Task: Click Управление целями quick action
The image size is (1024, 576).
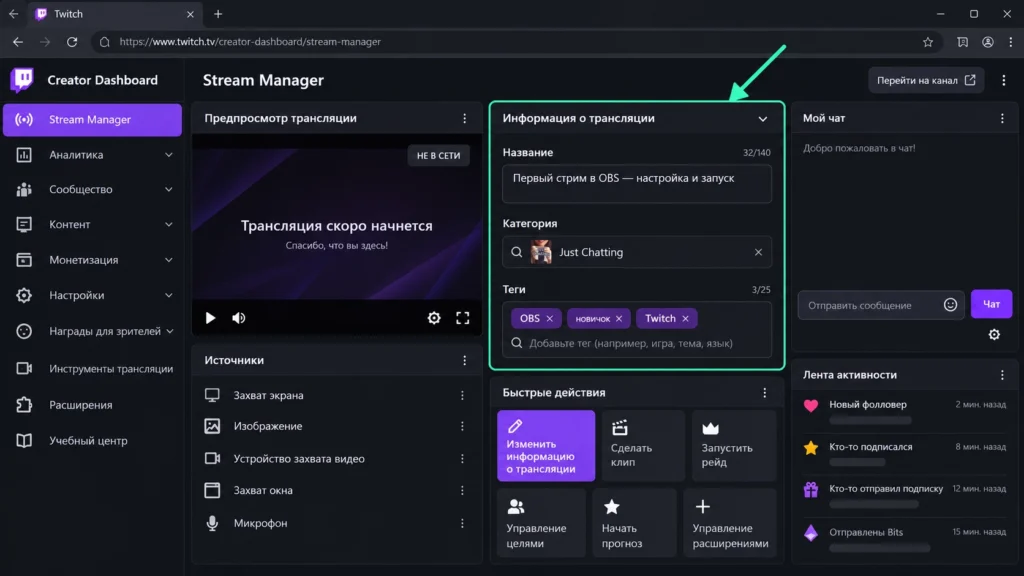Action: [541, 522]
